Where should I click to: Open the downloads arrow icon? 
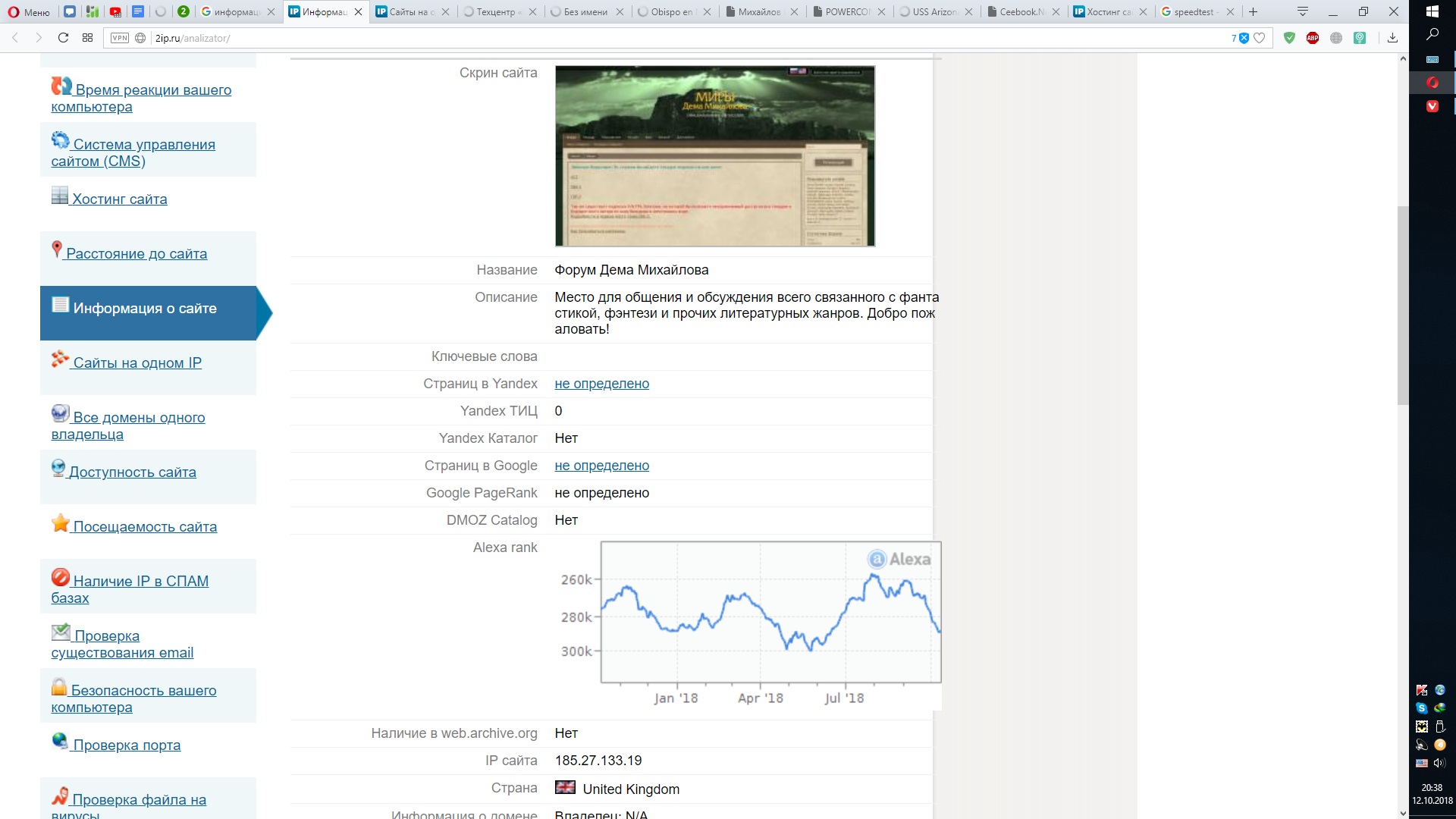[1392, 38]
